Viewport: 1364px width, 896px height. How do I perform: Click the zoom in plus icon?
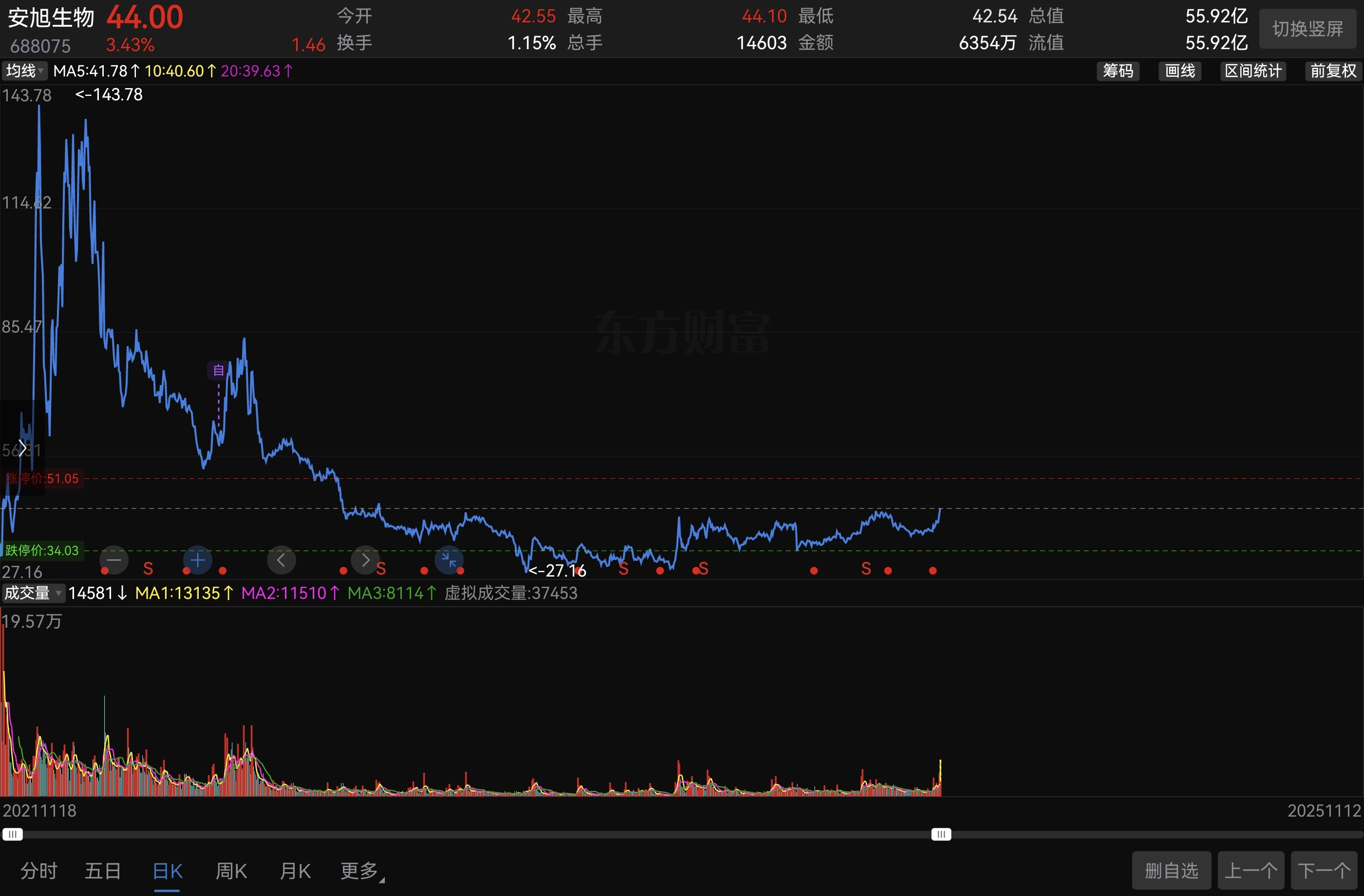(x=198, y=560)
